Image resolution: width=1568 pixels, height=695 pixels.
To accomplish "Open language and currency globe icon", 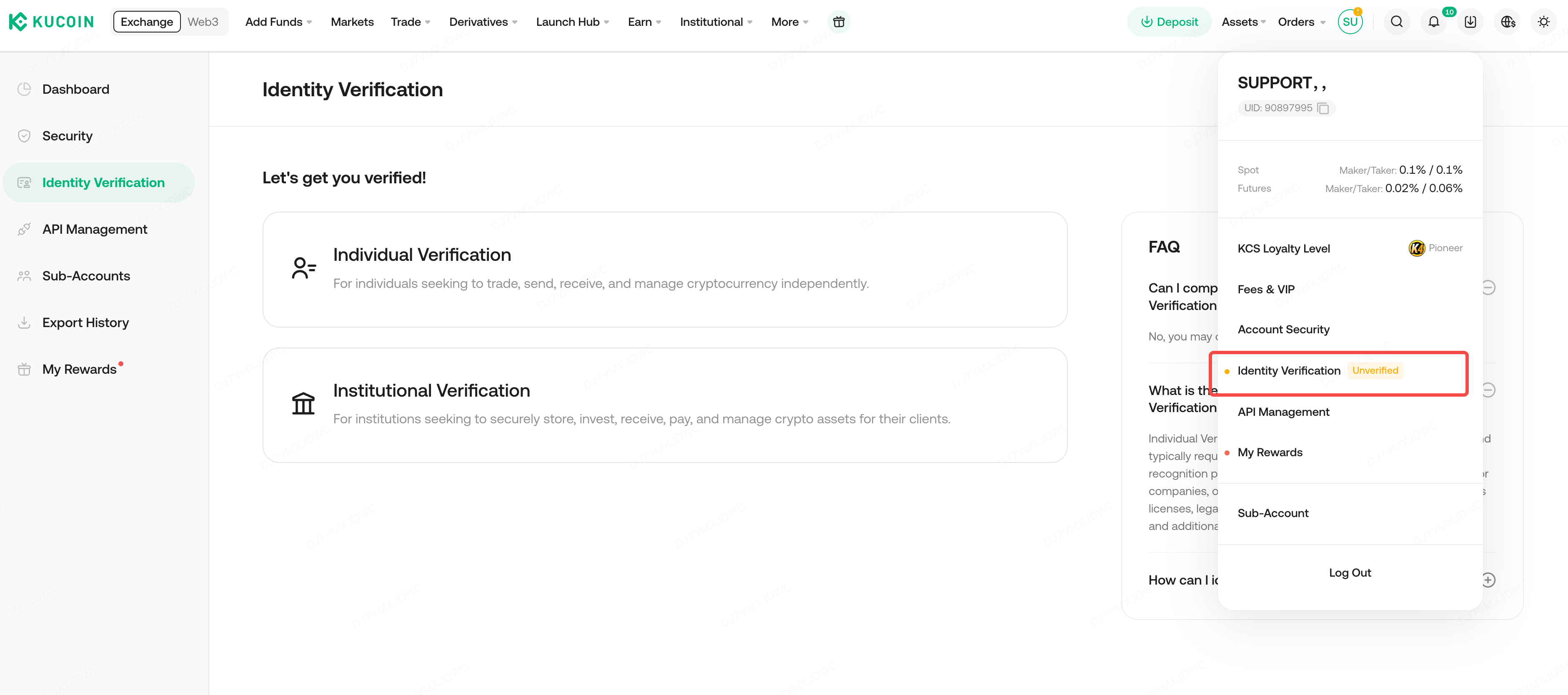I will tap(1507, 22).
